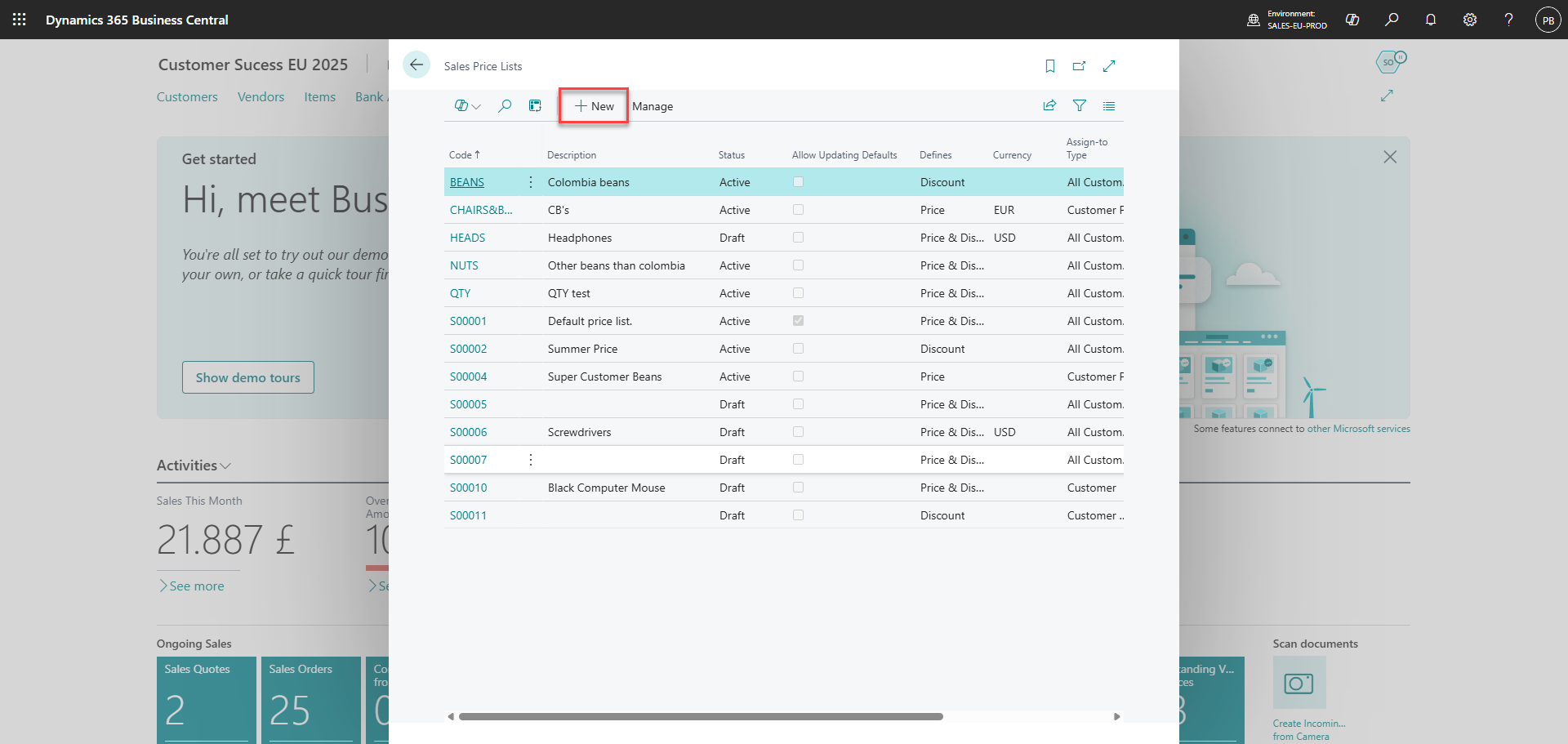The image size is (1568, 744).
Task: Click the camera icon under Scan documents
Action: 1299,683
